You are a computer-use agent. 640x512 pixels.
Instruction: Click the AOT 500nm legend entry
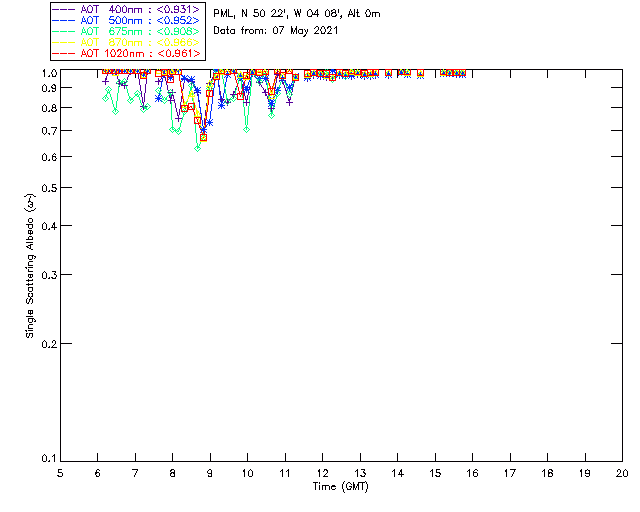point(127,20)
